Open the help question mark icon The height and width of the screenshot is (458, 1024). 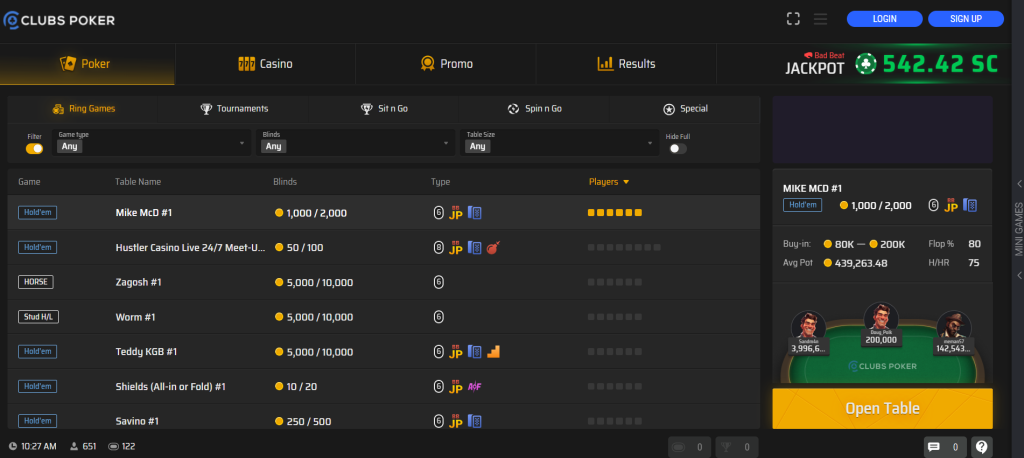[982, 447]
